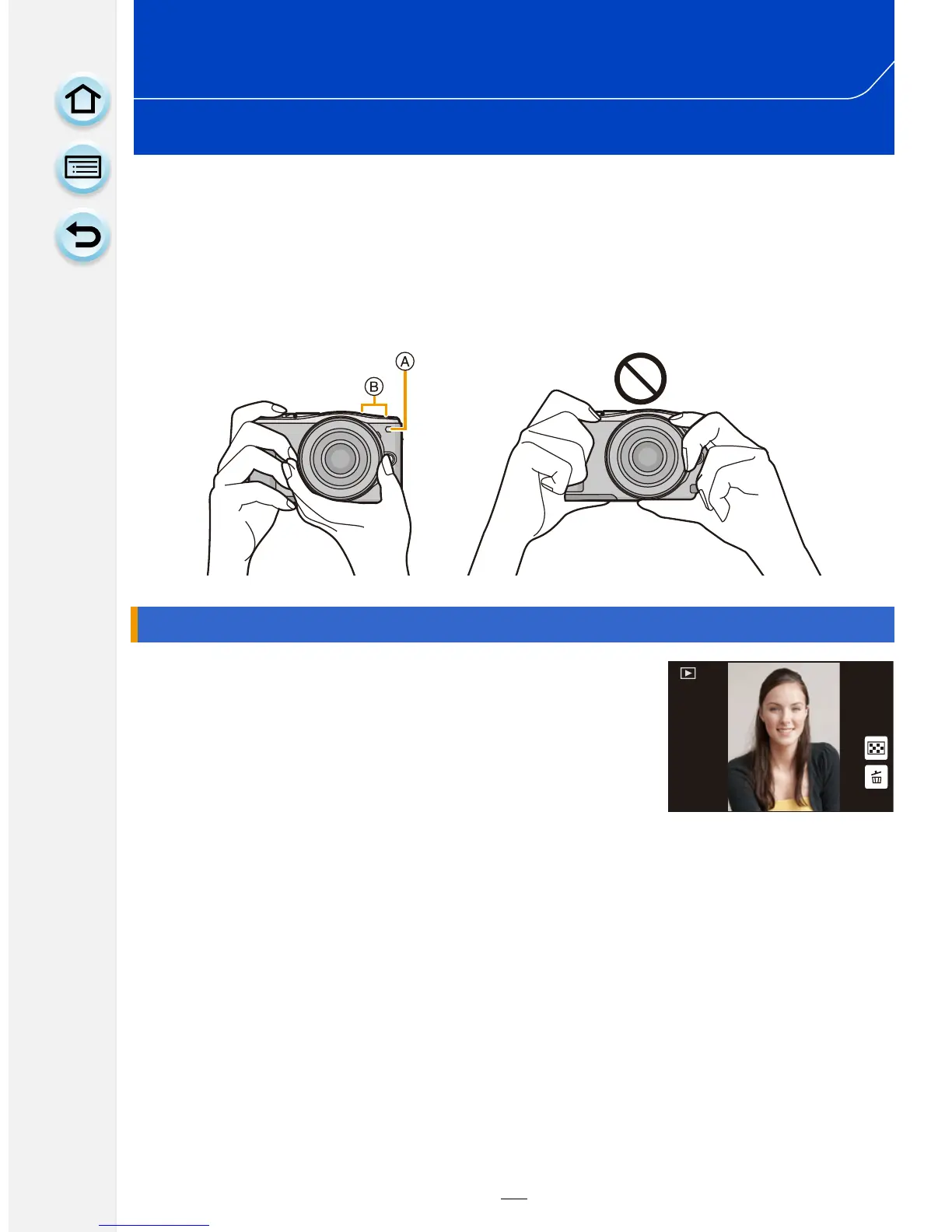
Task: Click the page number mark at the bottom center
Action: point(513,1199)
